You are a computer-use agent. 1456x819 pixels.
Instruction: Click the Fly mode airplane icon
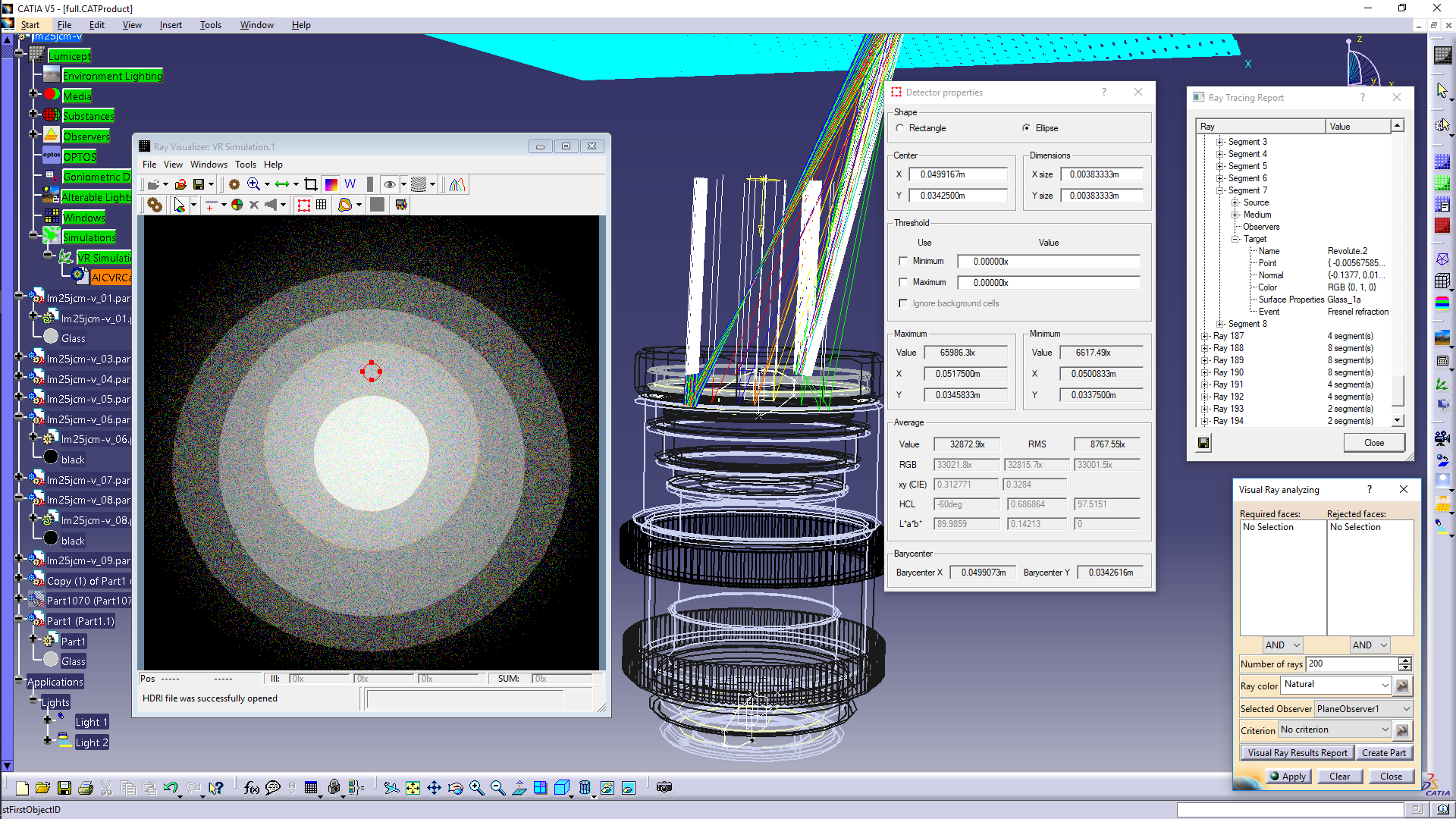(391, 788)
